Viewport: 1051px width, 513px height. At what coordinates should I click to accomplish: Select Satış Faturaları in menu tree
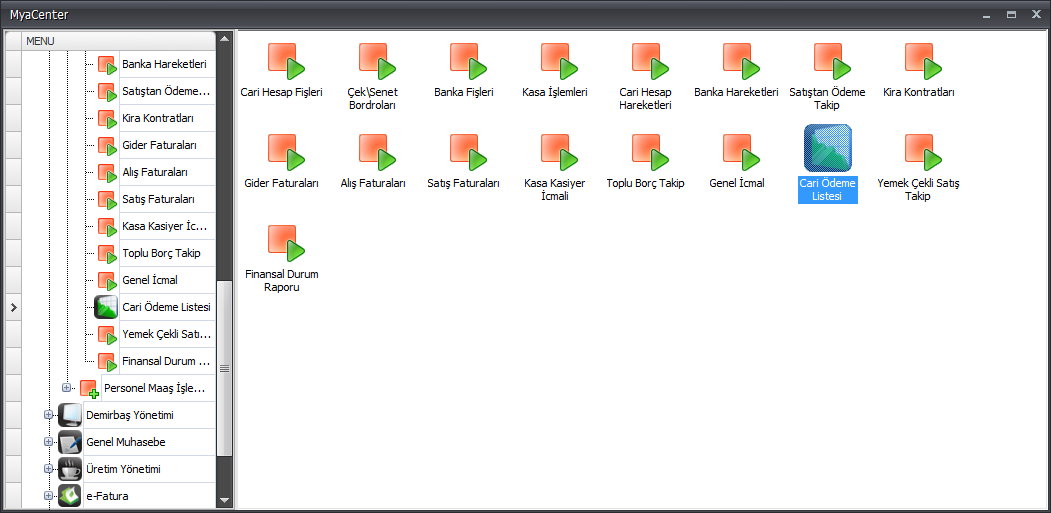click(x=159, y=199)
